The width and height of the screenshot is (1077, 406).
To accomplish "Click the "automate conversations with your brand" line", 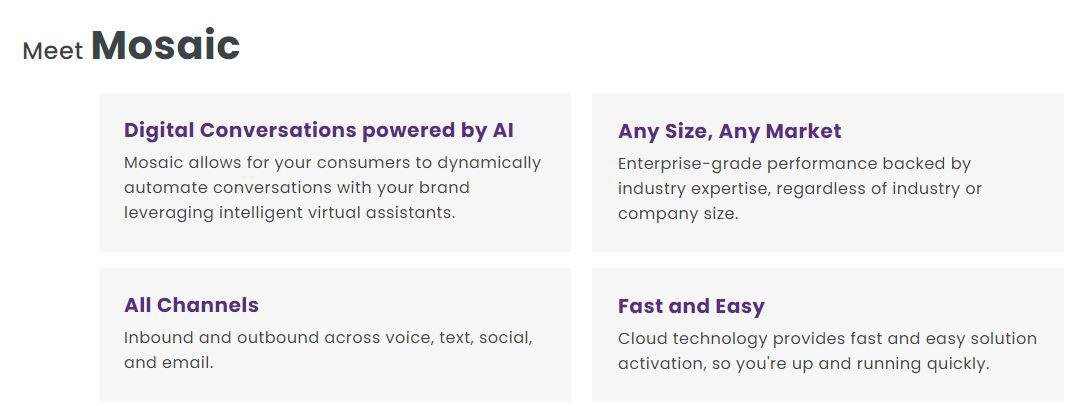I will [x=296, y=187].
